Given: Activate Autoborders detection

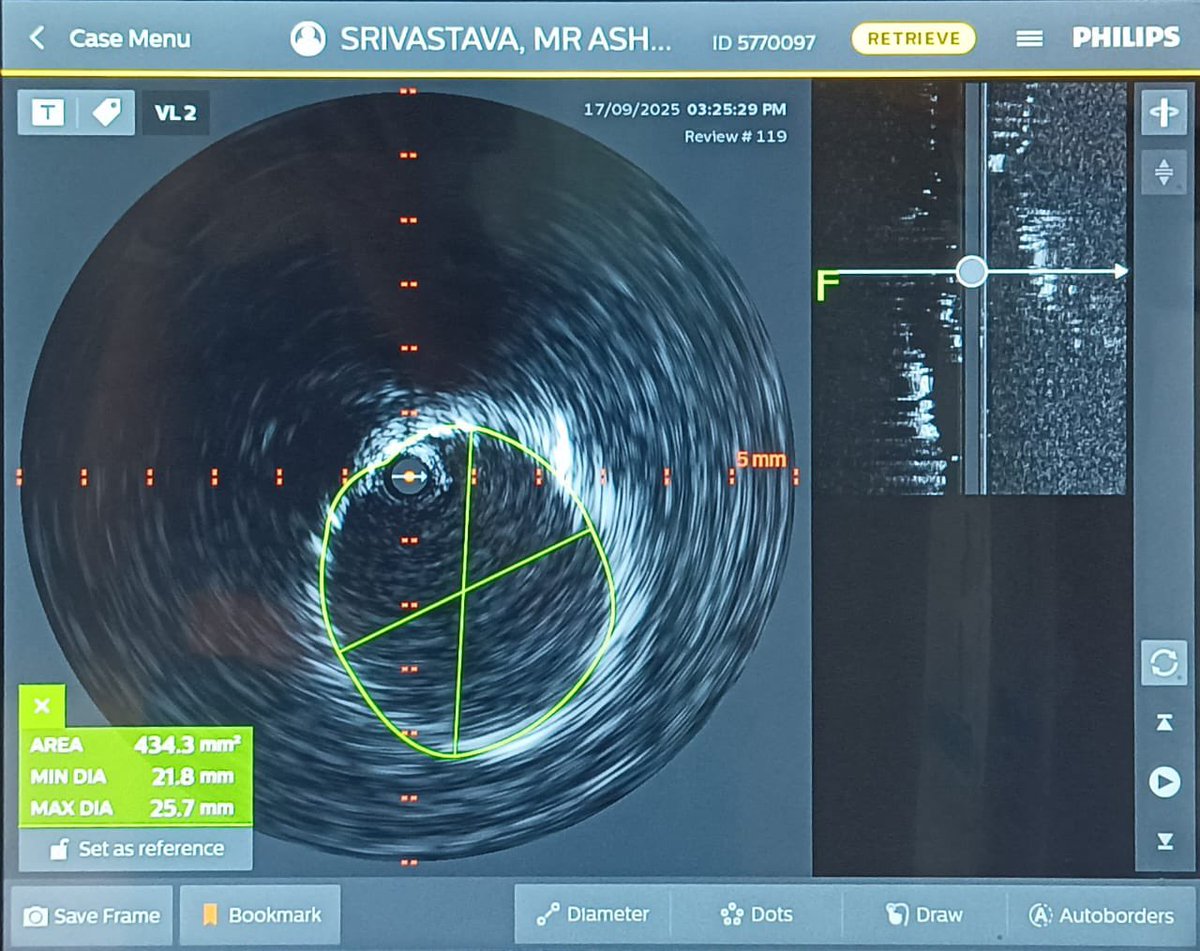Looking at the screenshot, I should pyautogui.click(x=1101, y=915).
